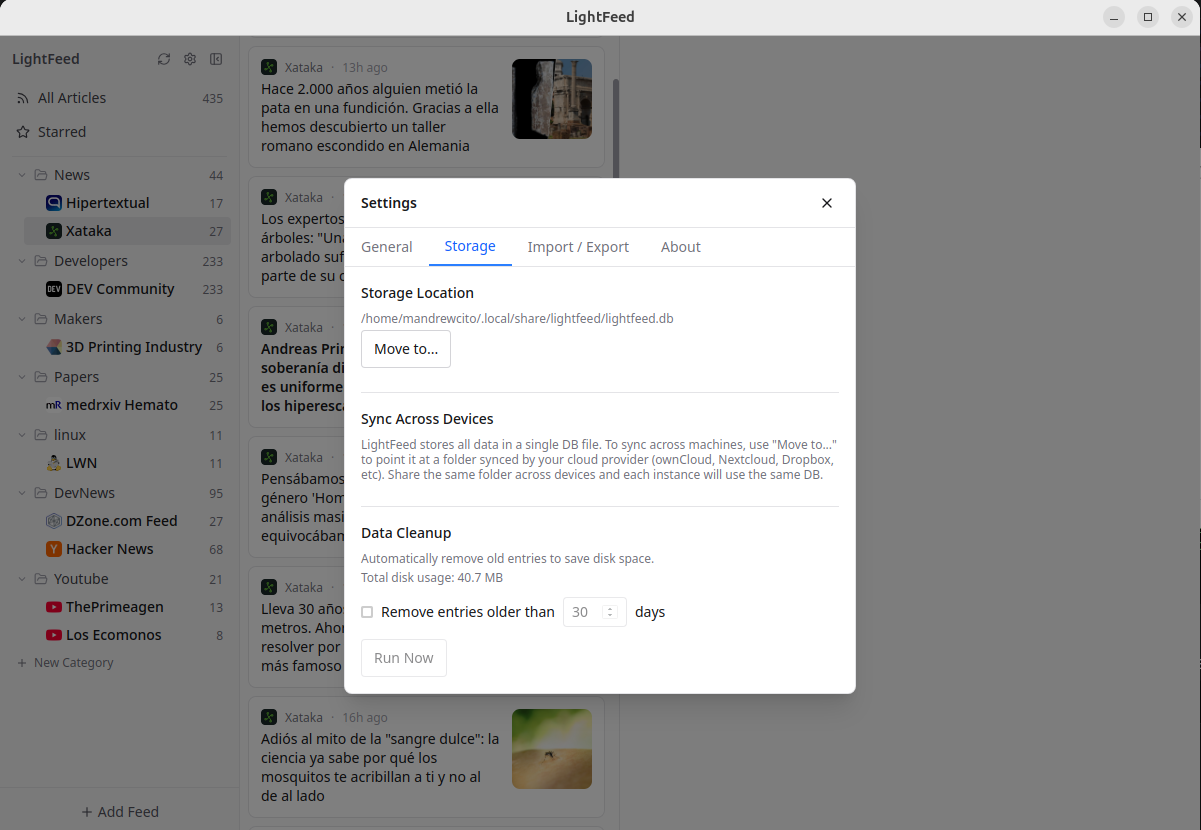Click the DZone.com Feed icon
This screenshot has height=830, width=1201.
coord(54,521)
